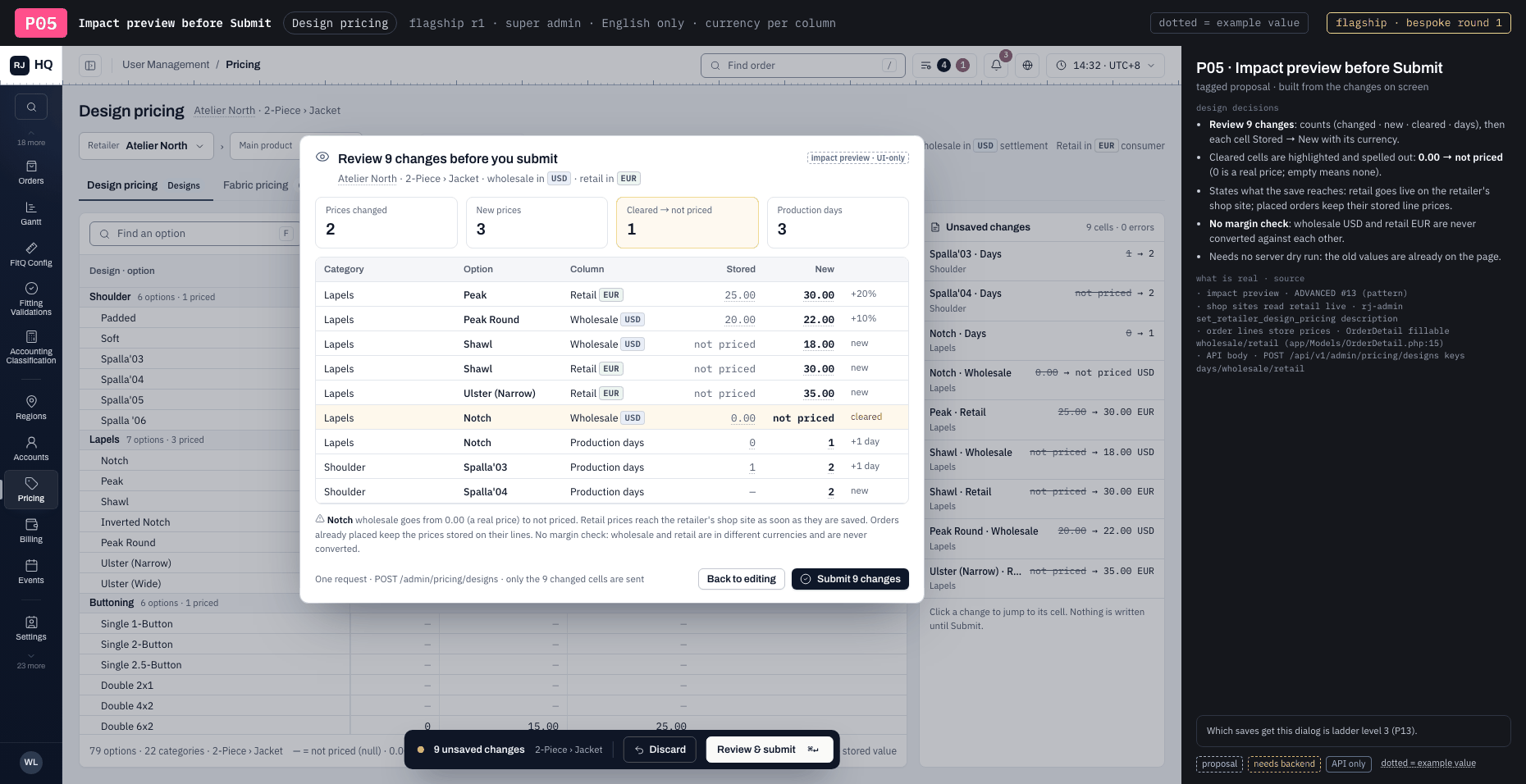Expand the 18 more sidebar items

(x=31, y=138)
